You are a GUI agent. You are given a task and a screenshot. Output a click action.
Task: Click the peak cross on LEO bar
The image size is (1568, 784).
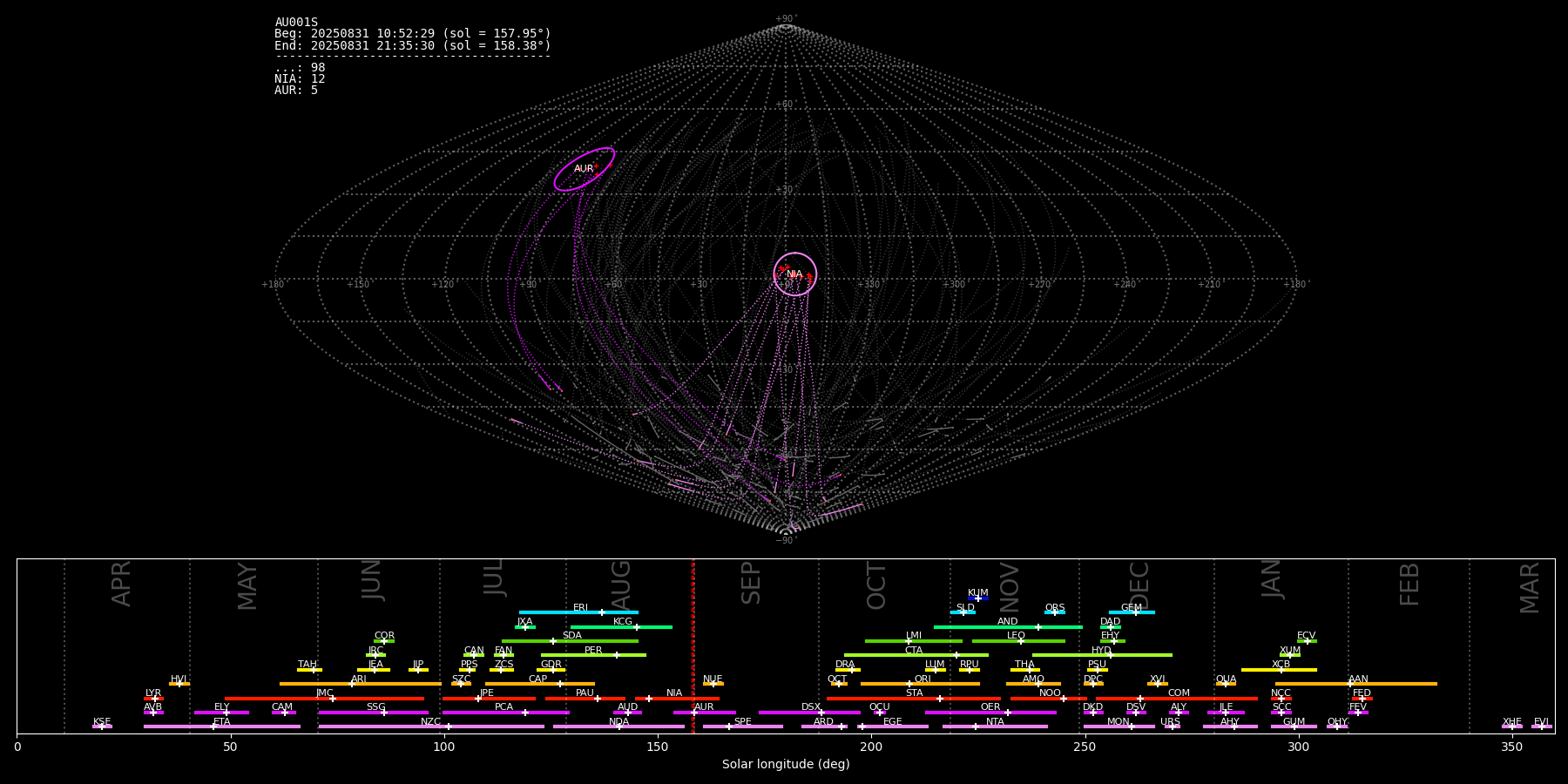click(x=1021, y=641)
